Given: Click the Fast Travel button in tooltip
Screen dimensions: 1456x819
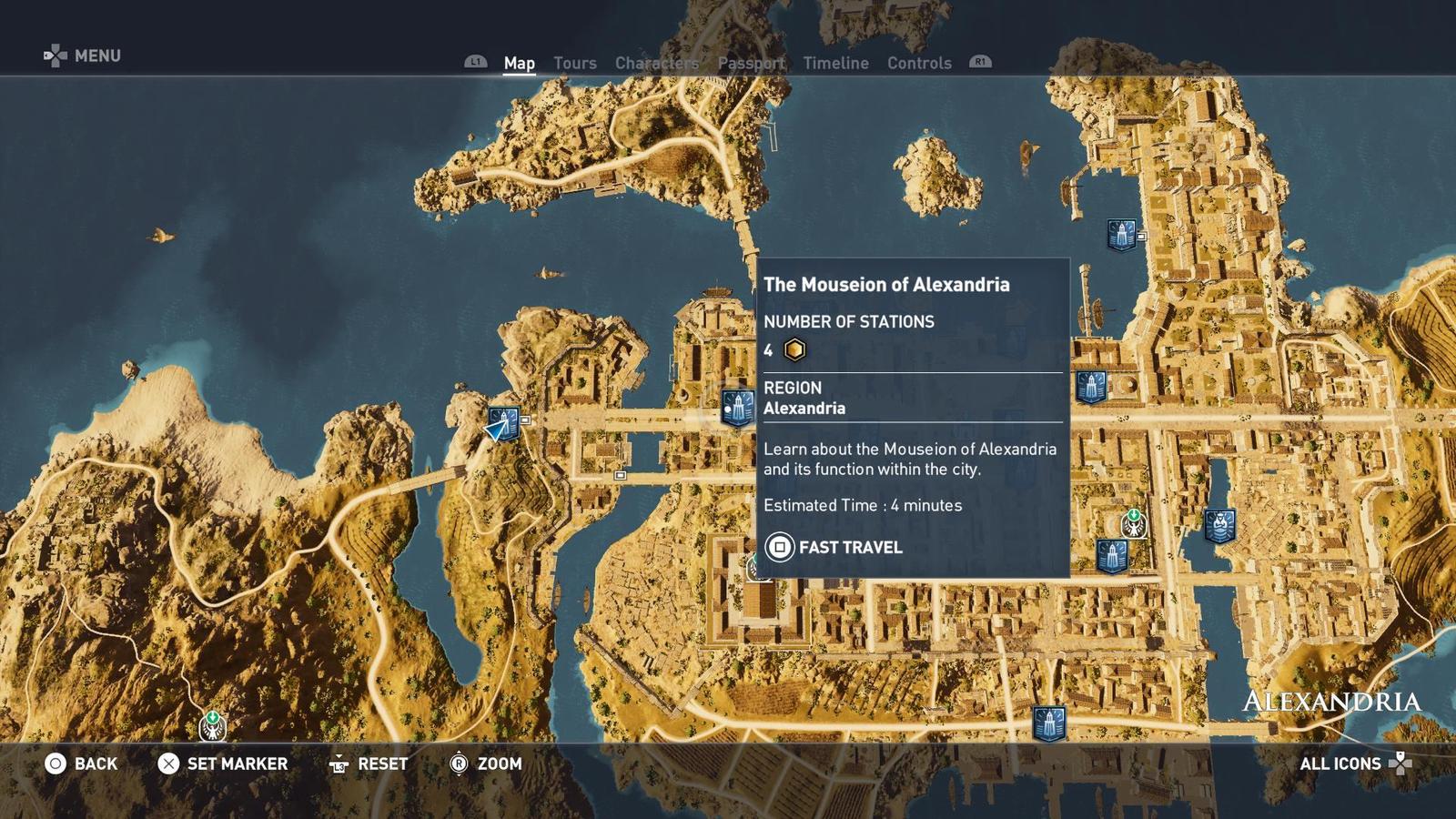Looking at the screenshot, I should [x=834, y=547].
